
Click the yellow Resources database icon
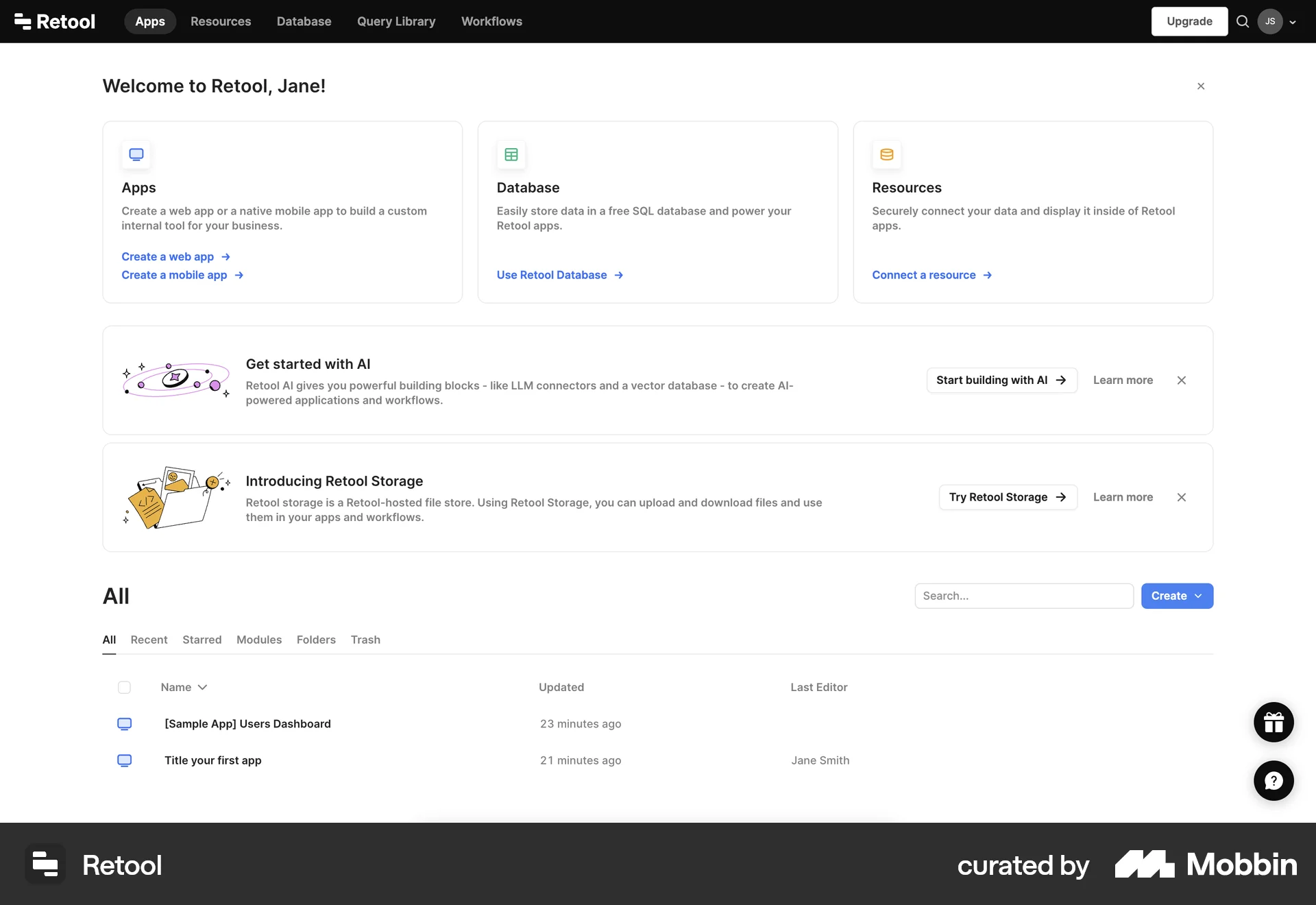[886, 154]
